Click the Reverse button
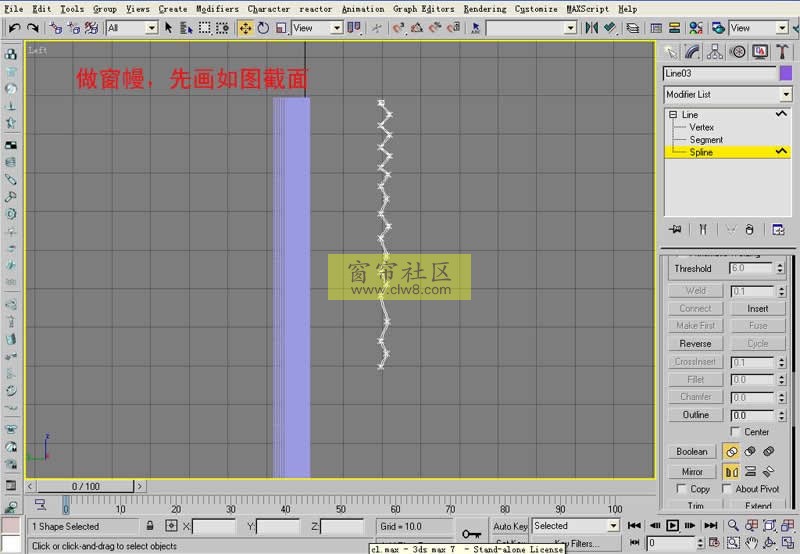The width and height of the screenshot is (800, 554). pos(695,343)
